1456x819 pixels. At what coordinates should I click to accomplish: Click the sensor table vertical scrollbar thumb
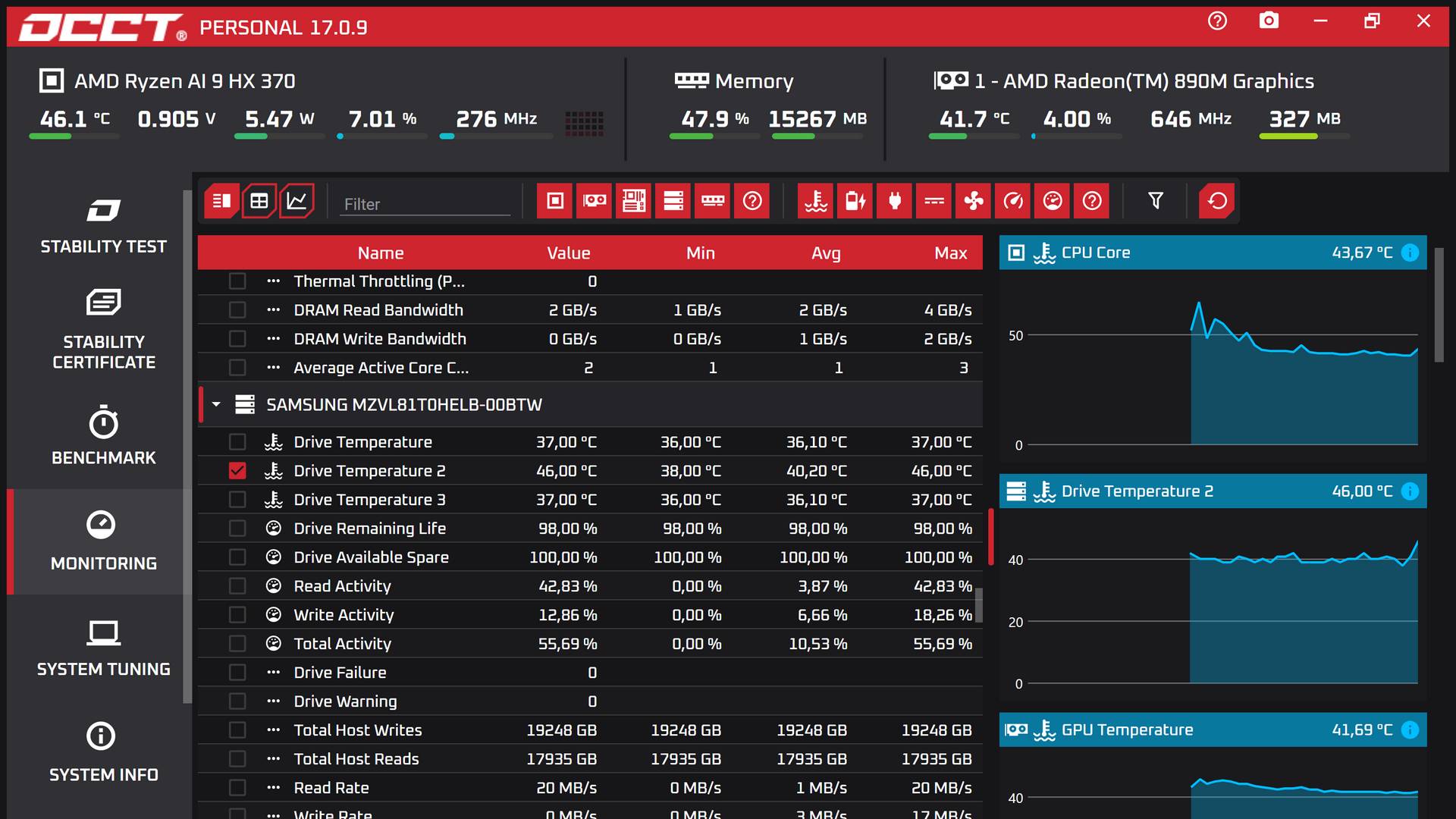pyautogui.click(x=979, y=604)
